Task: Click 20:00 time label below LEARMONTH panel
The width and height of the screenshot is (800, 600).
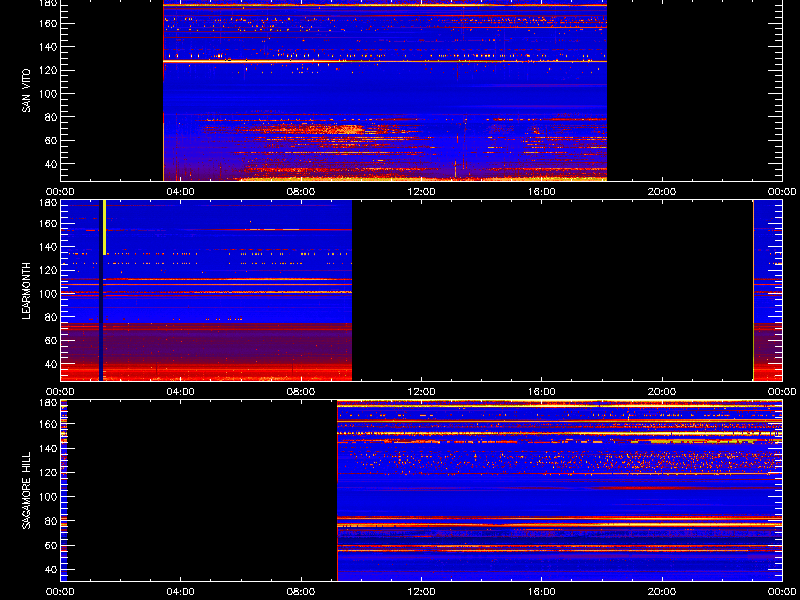Action: click(662, 392)
